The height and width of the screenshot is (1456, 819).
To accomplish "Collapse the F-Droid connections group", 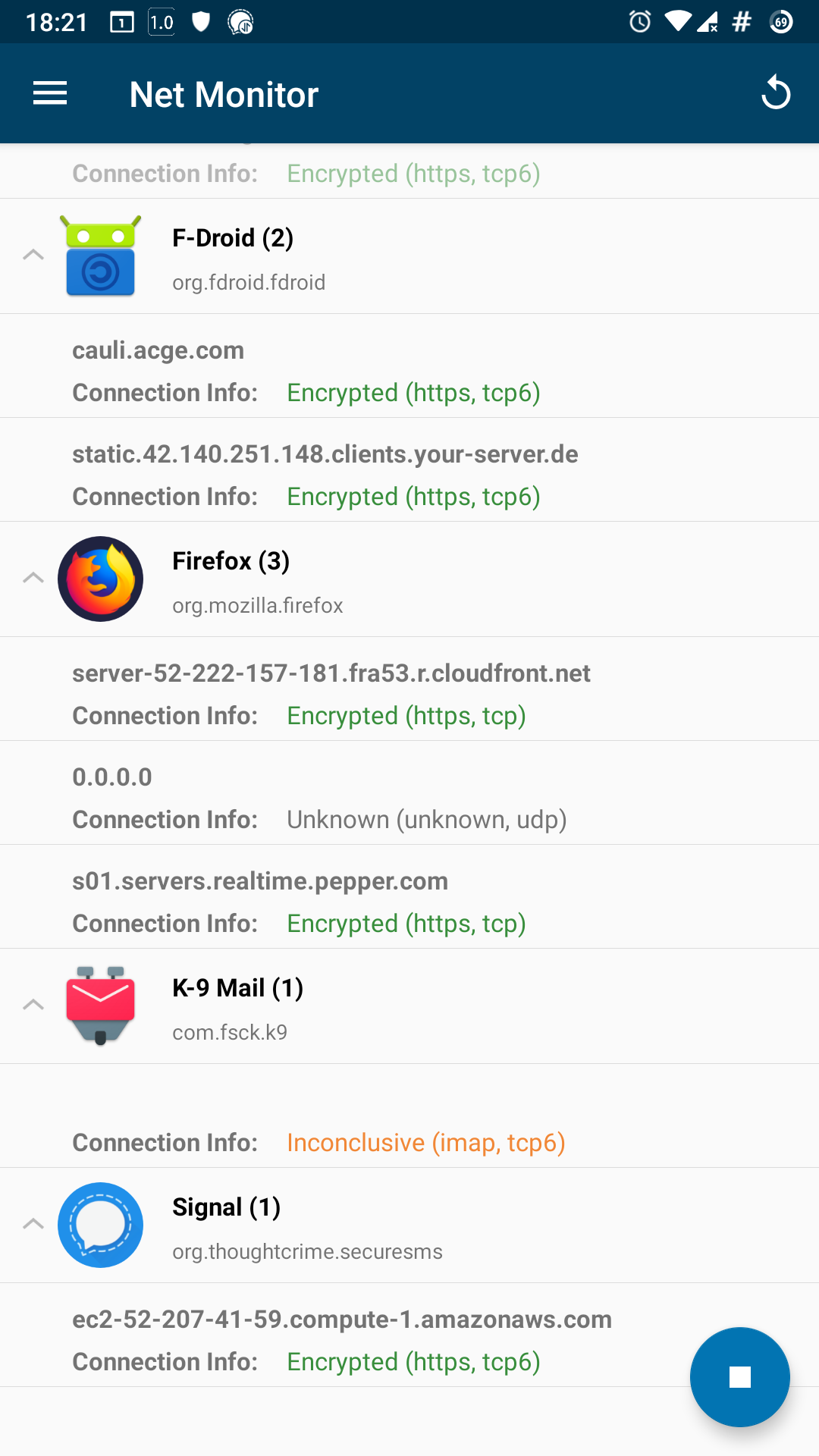I will coord(33,255).
